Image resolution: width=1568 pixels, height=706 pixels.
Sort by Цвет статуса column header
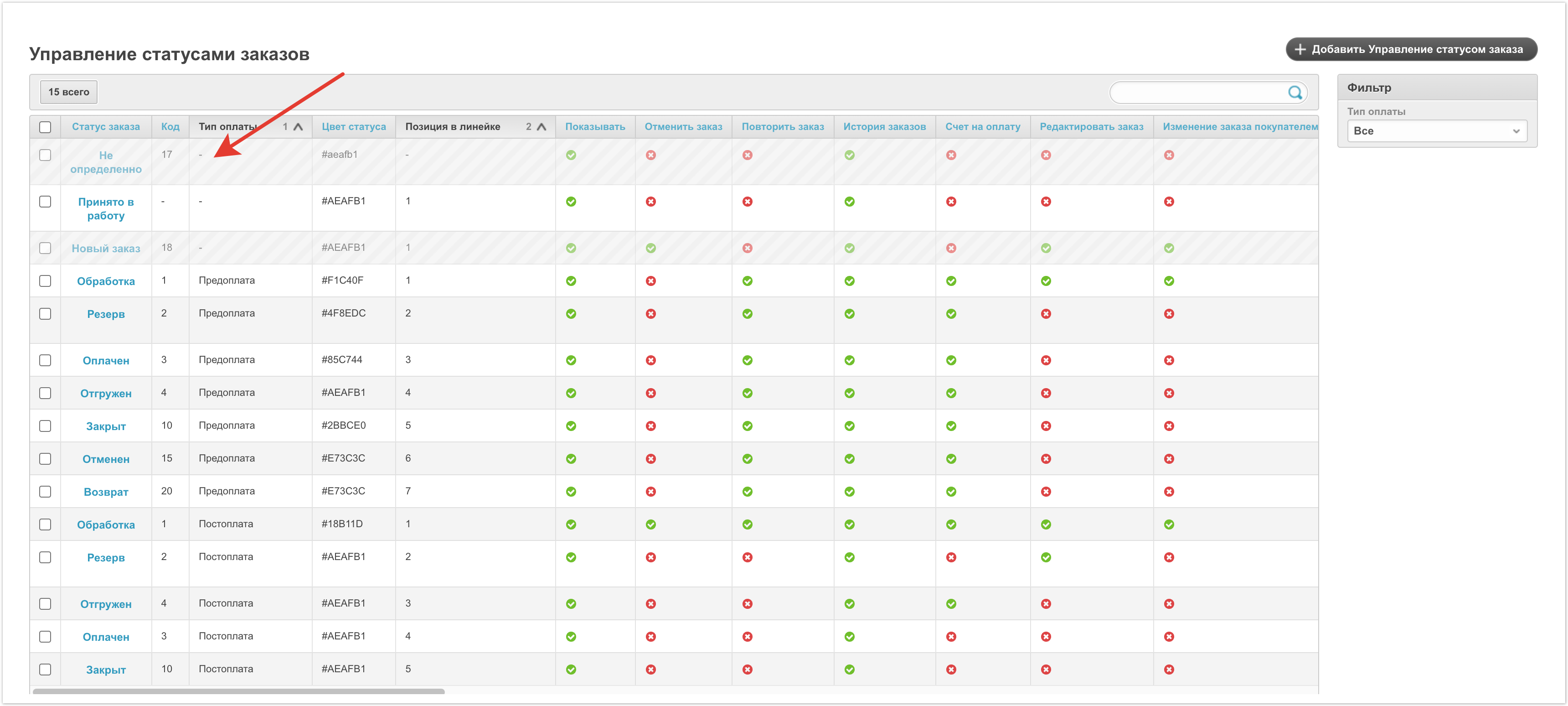(354, 127)
